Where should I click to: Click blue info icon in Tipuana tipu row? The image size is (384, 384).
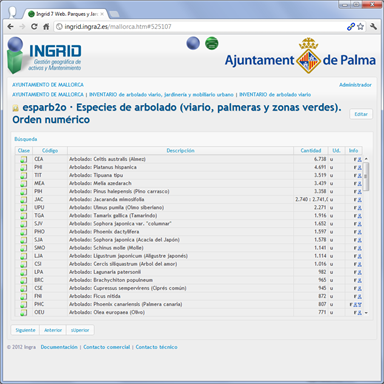359,175
